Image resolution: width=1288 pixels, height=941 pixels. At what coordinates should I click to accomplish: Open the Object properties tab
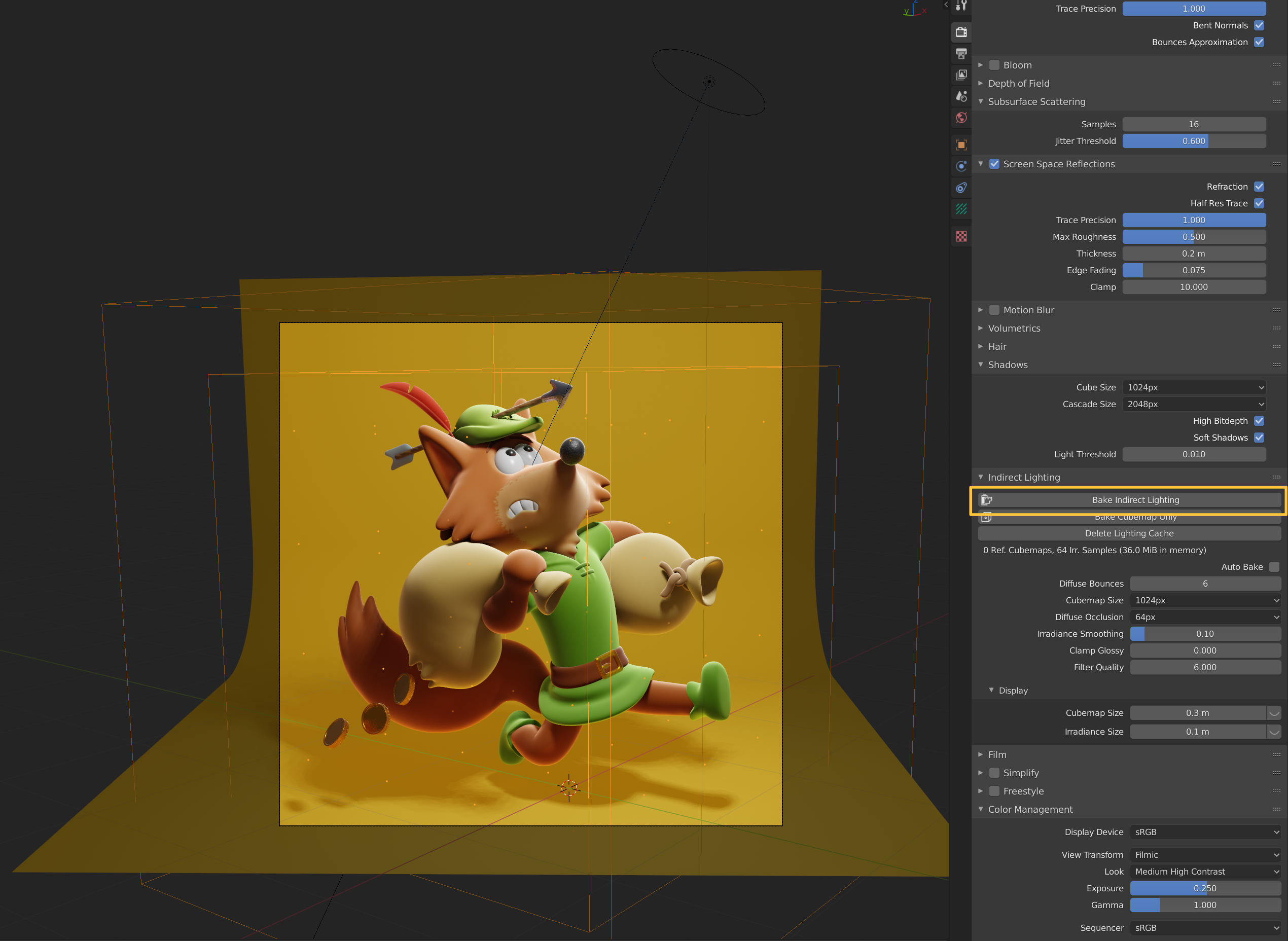tap(961, 144)
